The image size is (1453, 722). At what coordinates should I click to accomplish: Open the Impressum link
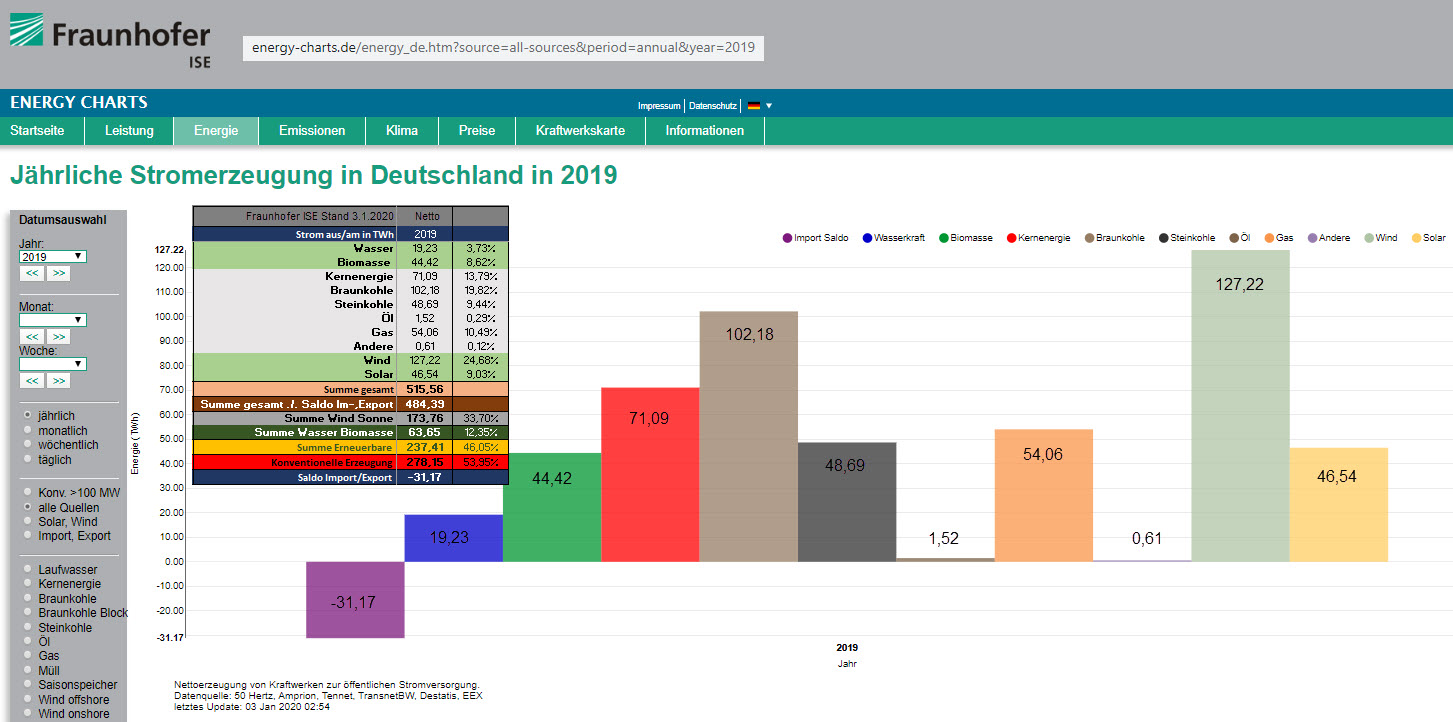coord(658,106)
